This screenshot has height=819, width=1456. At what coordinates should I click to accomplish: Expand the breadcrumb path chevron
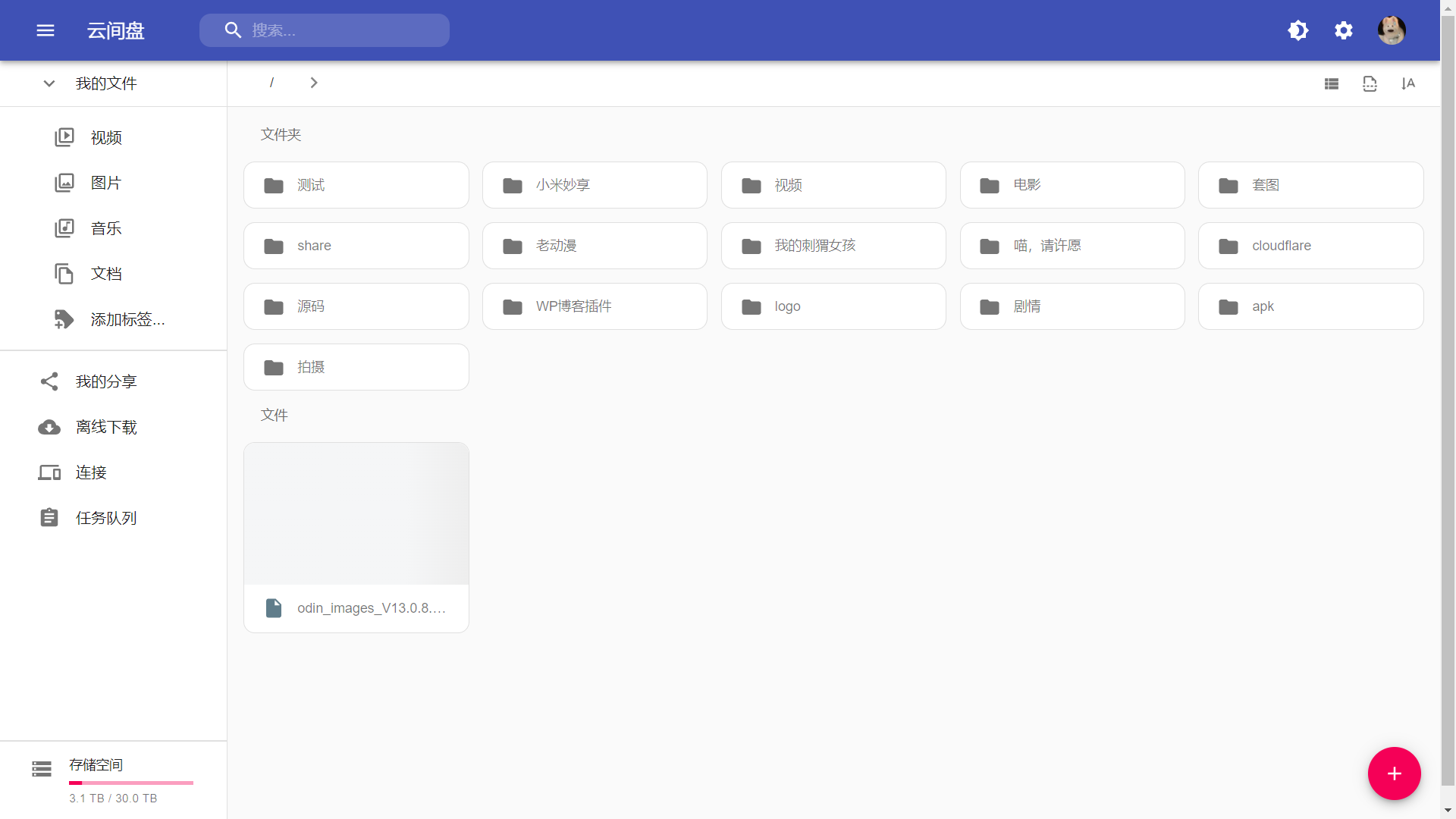[314, 83]
